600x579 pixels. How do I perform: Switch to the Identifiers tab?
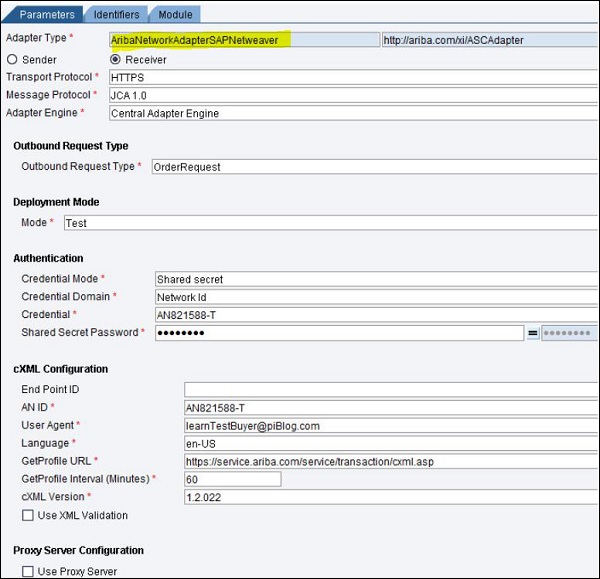(117, 15)
